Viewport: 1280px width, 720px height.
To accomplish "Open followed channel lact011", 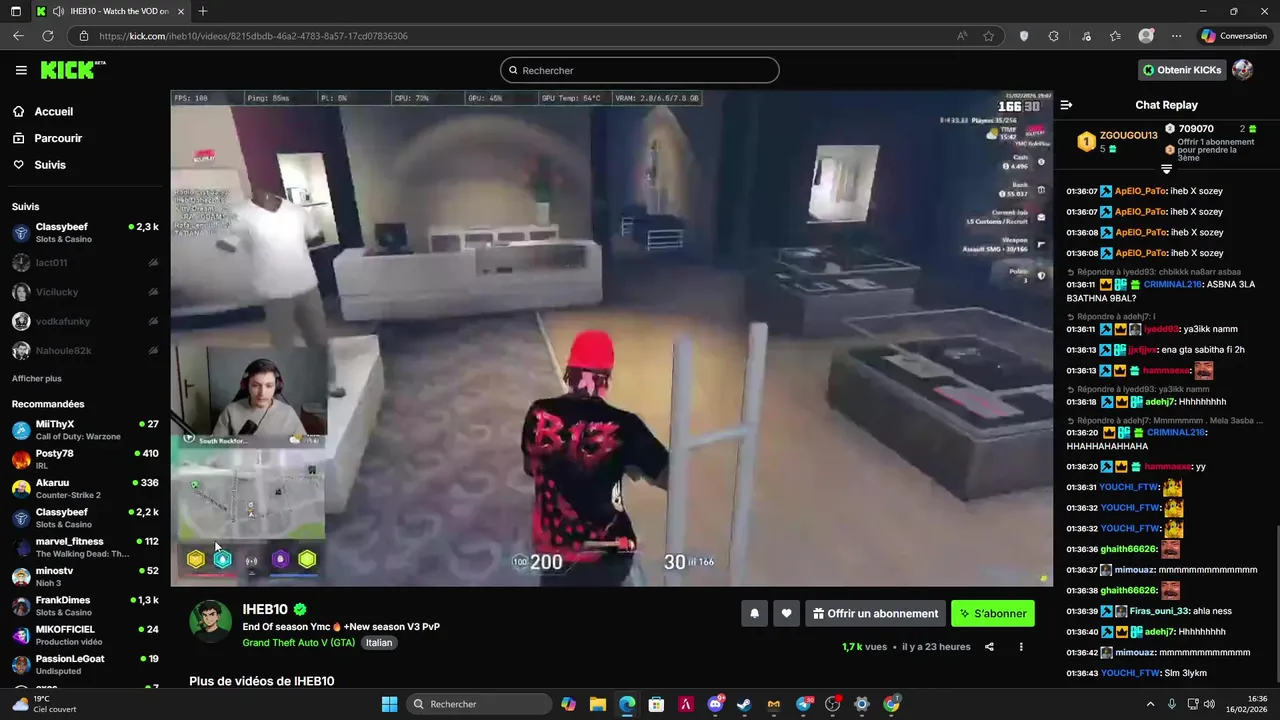I will 85,263.
